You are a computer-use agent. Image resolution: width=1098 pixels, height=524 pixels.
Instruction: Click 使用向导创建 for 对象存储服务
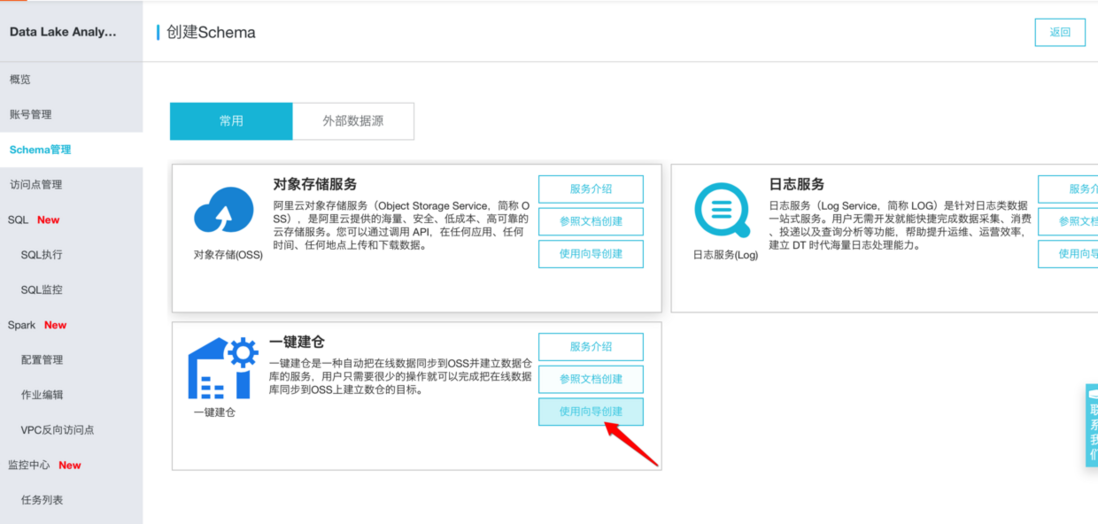pos(590,254)
